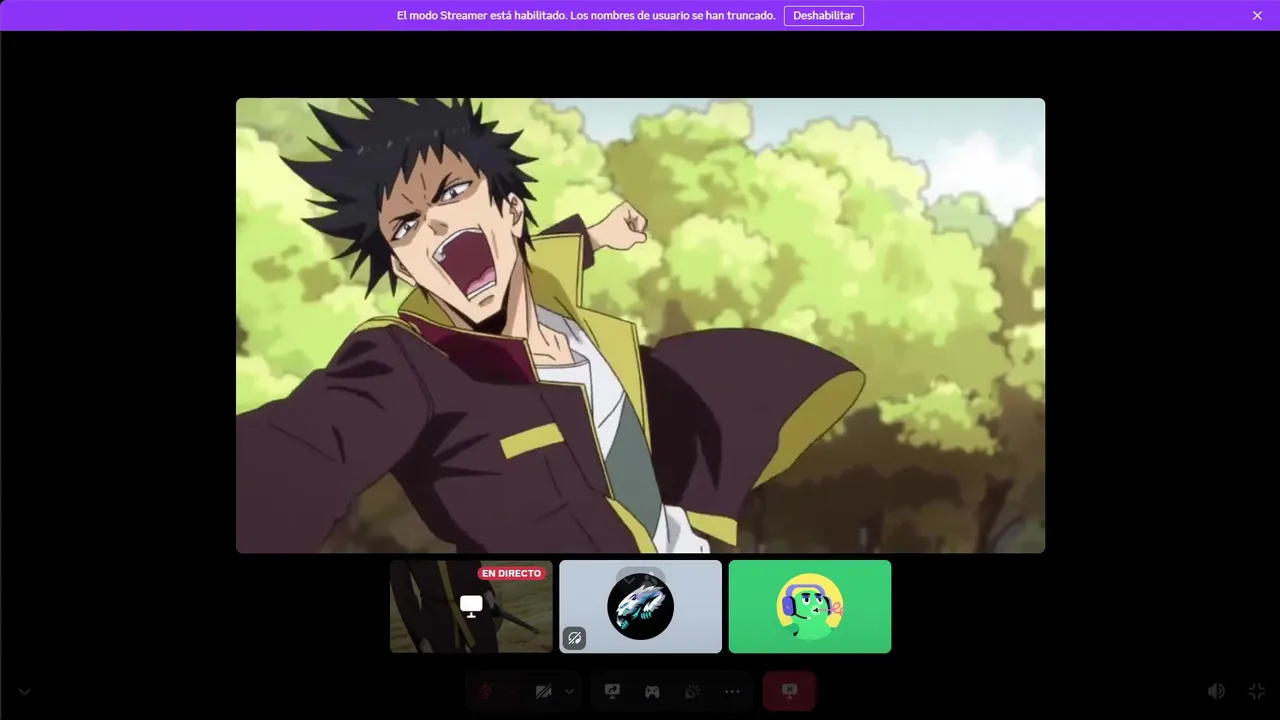Click the main anime stream video
The image size is (1280, 720).
(x=640, y=325)
